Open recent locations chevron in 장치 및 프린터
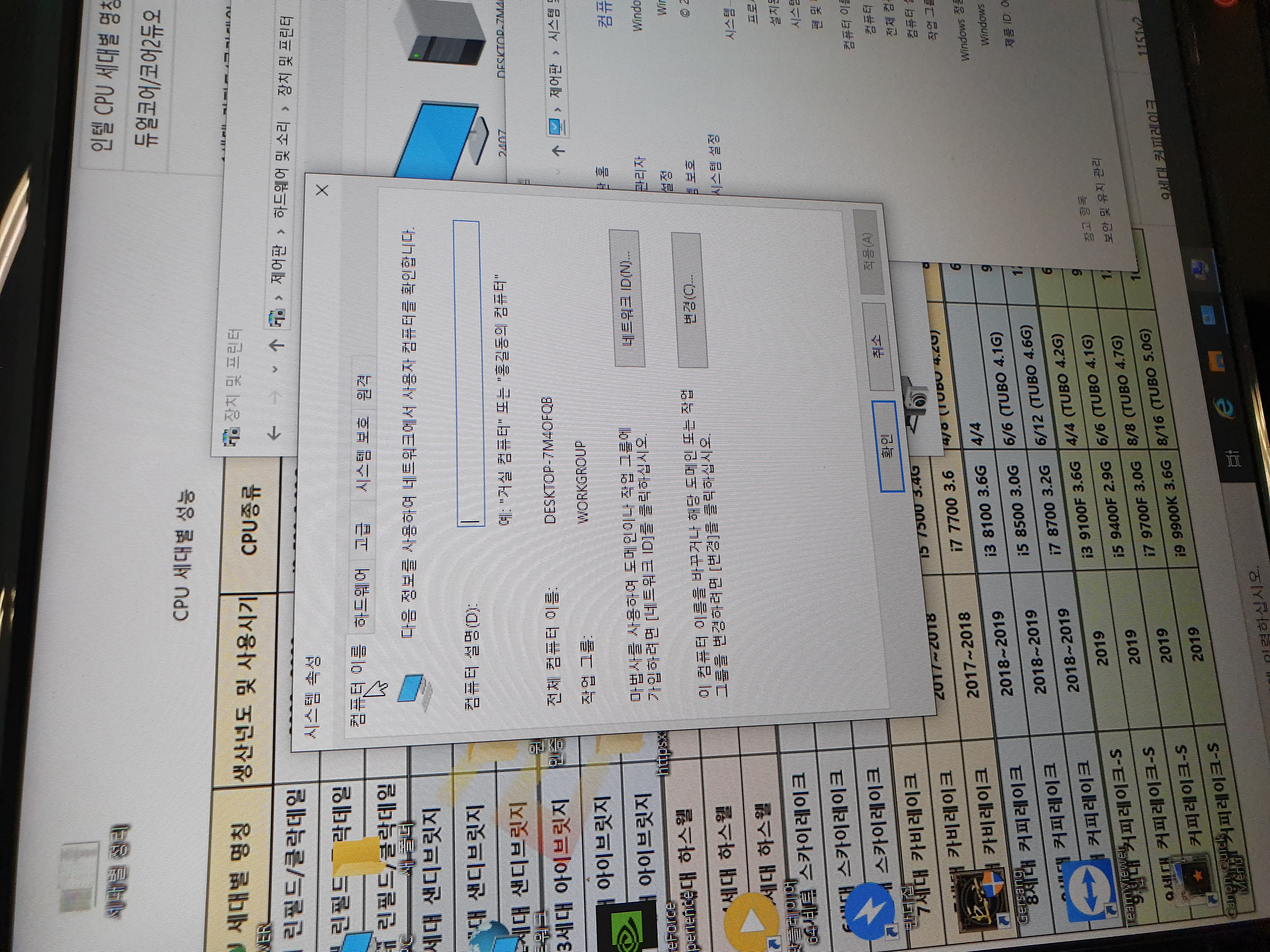The height and width of the screenshot is (952, 1270). [275, 369]
